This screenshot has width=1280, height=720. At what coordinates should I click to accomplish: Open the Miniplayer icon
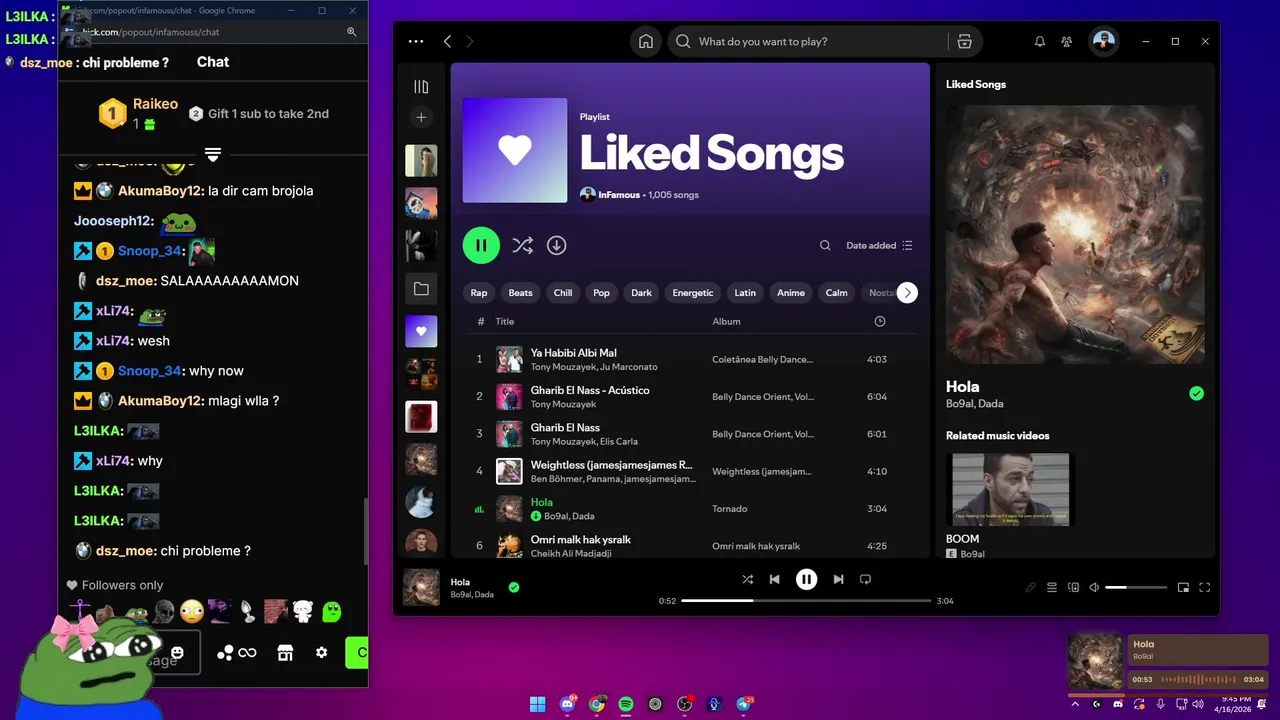(x=1183, y=587)
